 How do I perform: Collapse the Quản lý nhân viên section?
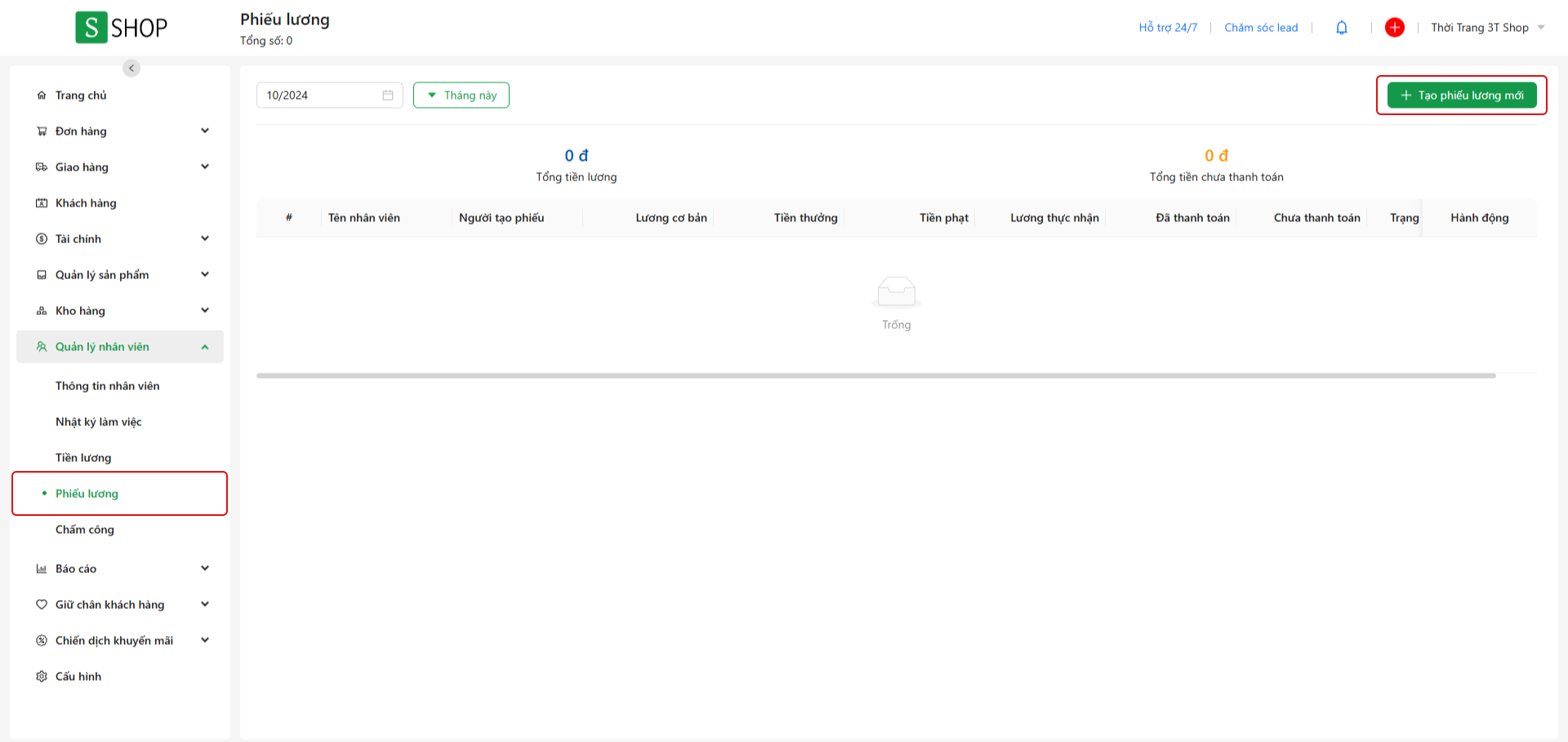(205, 347)
